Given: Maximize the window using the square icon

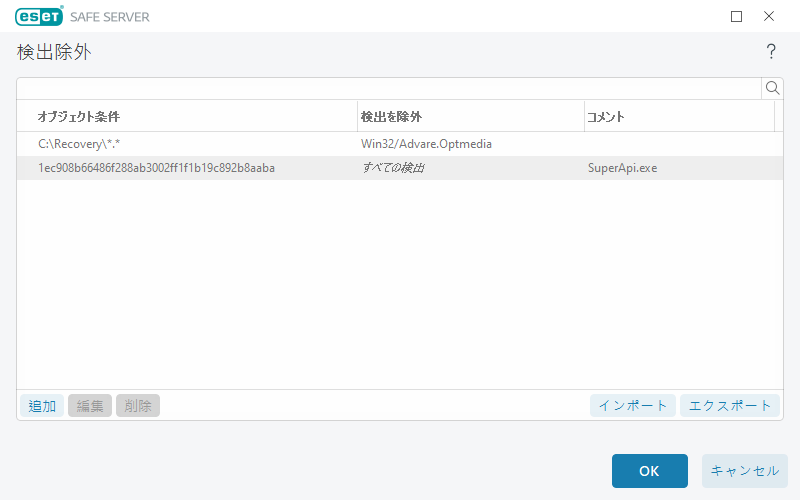Looking at the screenshot, I should 737,16.
